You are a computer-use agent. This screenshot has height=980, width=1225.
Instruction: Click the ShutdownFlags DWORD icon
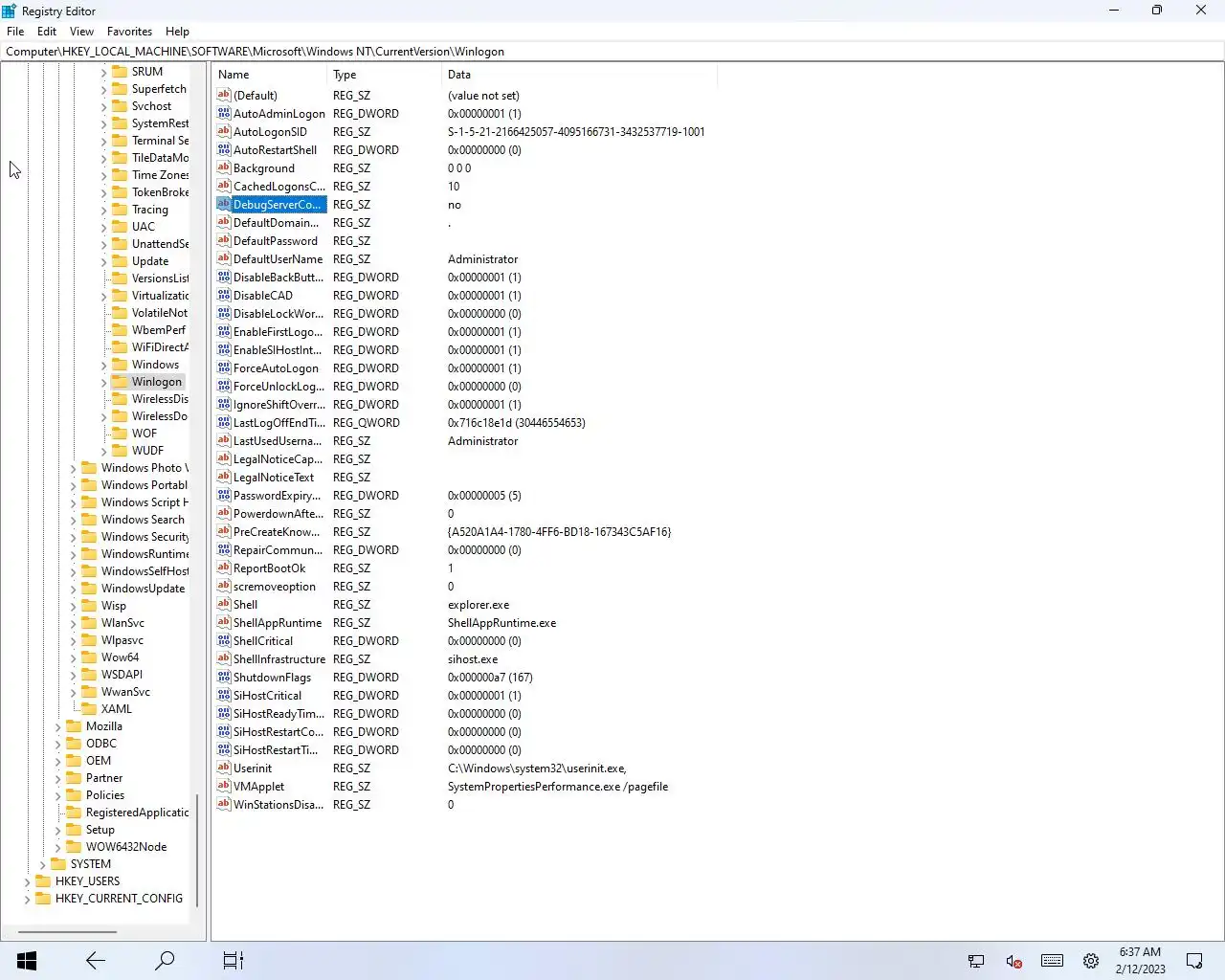224,677
